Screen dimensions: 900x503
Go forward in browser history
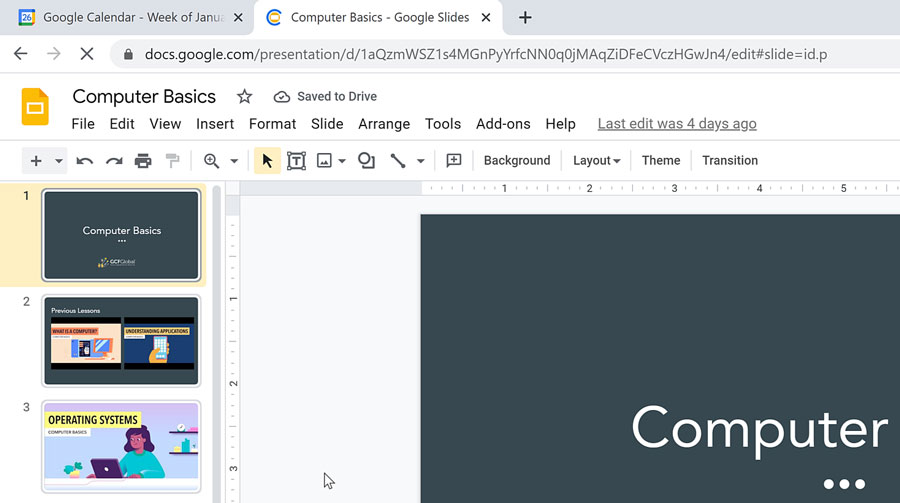coord(53,54)
